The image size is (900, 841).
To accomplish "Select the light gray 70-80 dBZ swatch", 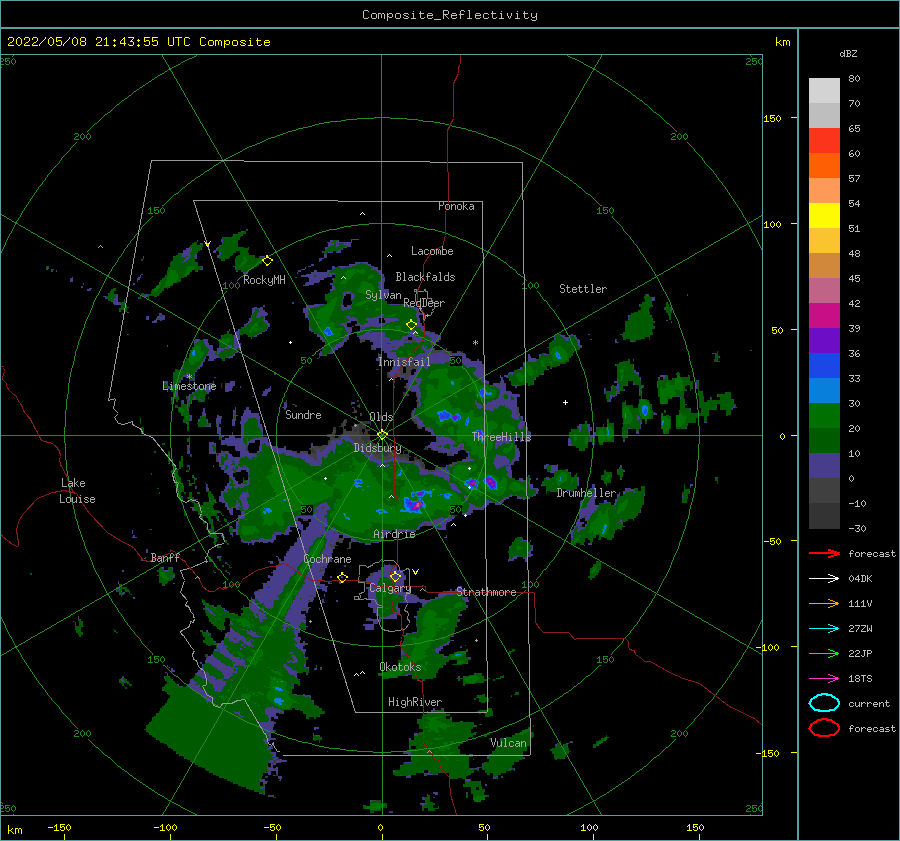I will tap(824, 91).
